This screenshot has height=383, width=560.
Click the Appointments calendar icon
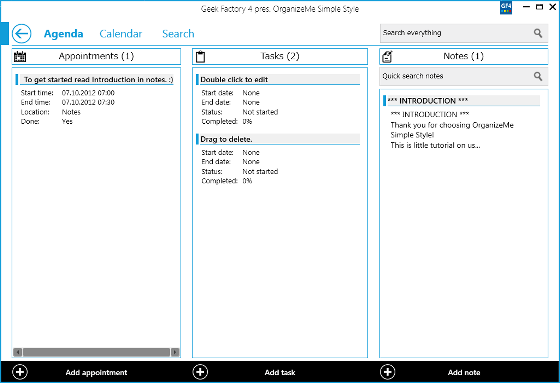20,56
